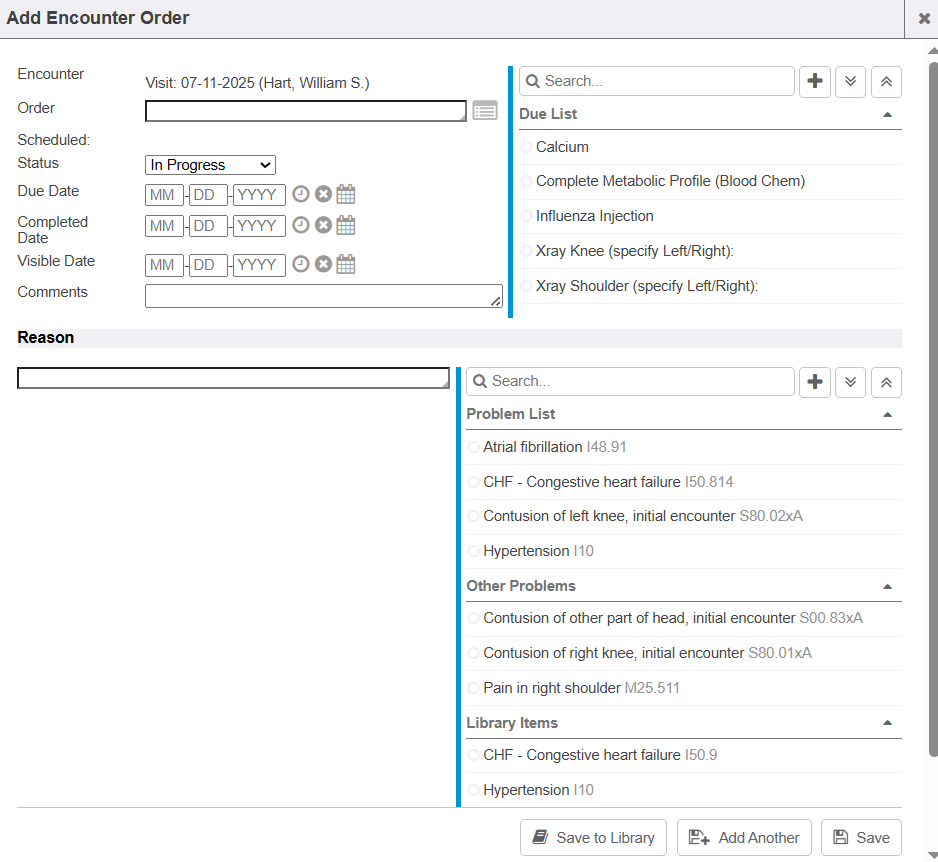The image size is (938, 862).
Task: Collapse the Library Items section
Action: (x=887, y=723)
